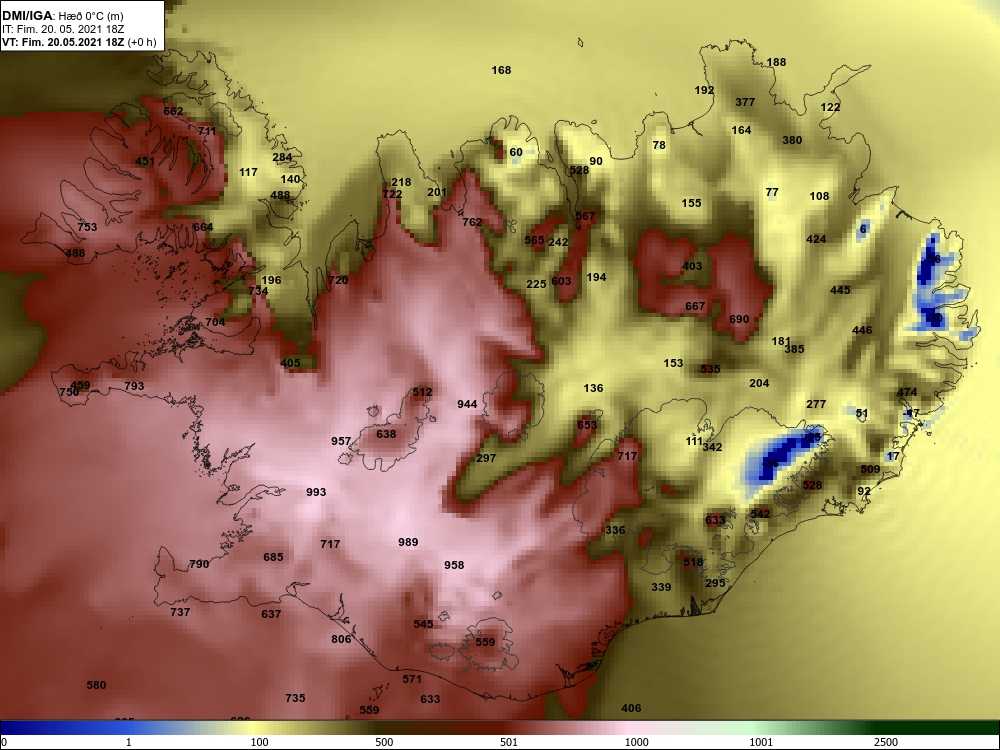Screen dimensions: 1000x750
Task: Click the map value 653
Action: 587,425
